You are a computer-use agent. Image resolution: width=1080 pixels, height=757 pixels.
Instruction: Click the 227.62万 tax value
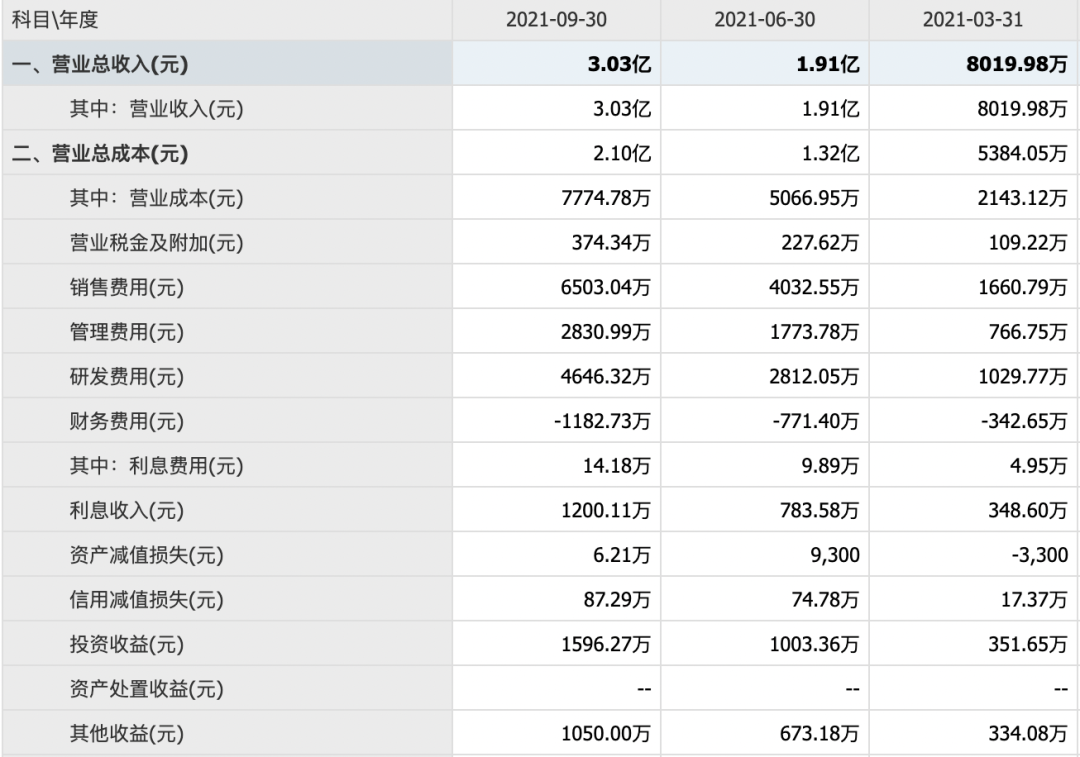coord(820,243)
